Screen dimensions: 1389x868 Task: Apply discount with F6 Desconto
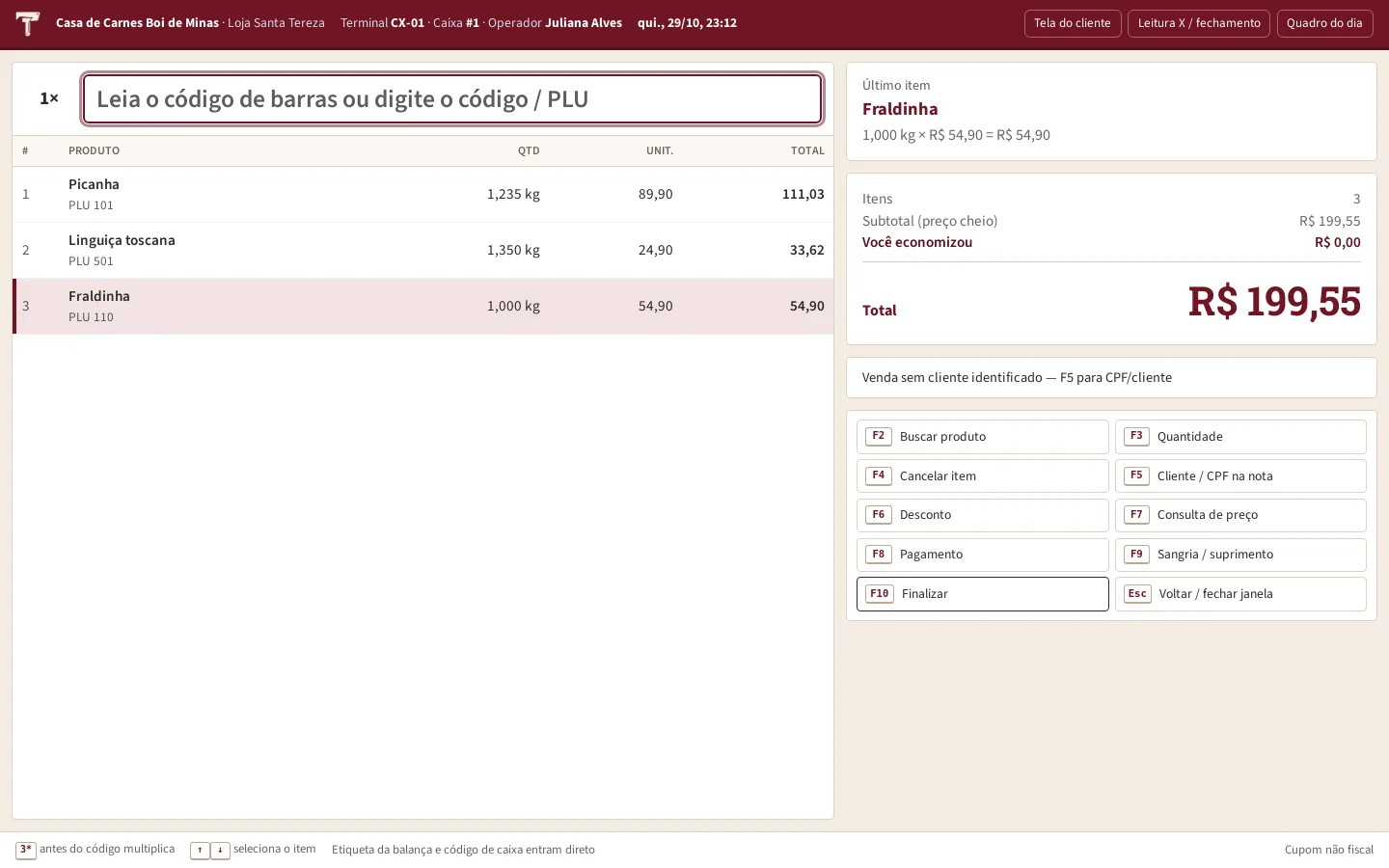tap(982, 515)
